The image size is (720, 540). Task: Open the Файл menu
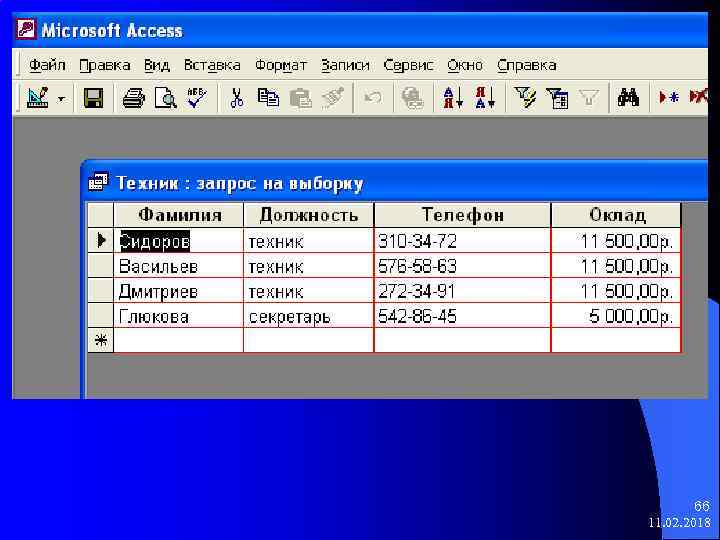pyautogui.click(x=47, y=65)
